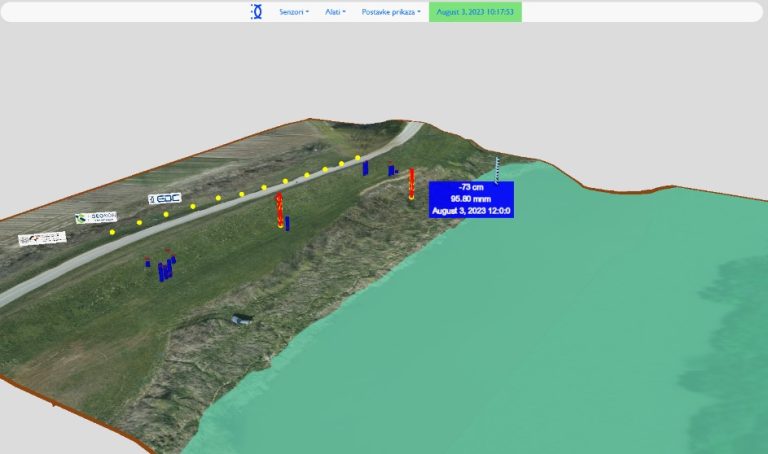
Task: Click the red sensor column in the field center
Action: (280, 210)
